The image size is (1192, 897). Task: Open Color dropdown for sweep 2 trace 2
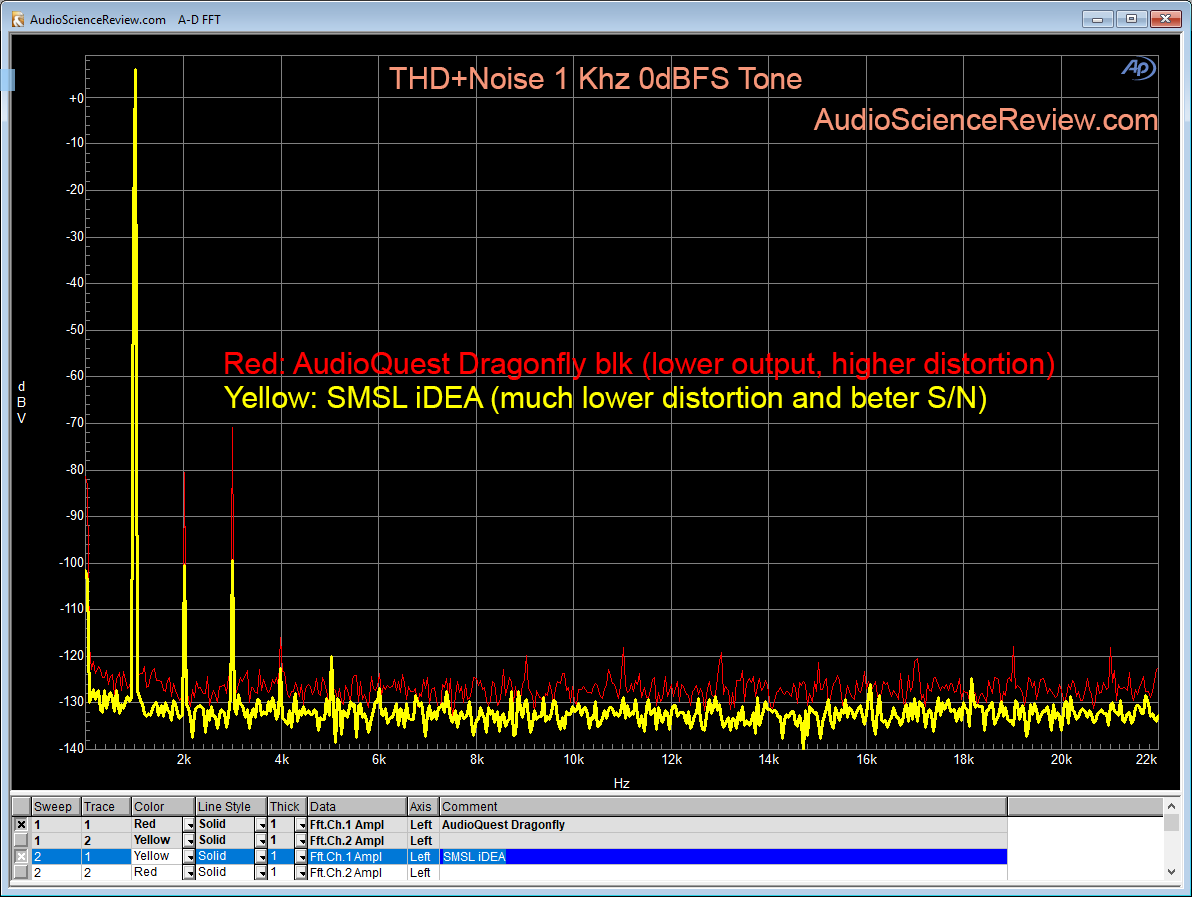click(189, 873)
